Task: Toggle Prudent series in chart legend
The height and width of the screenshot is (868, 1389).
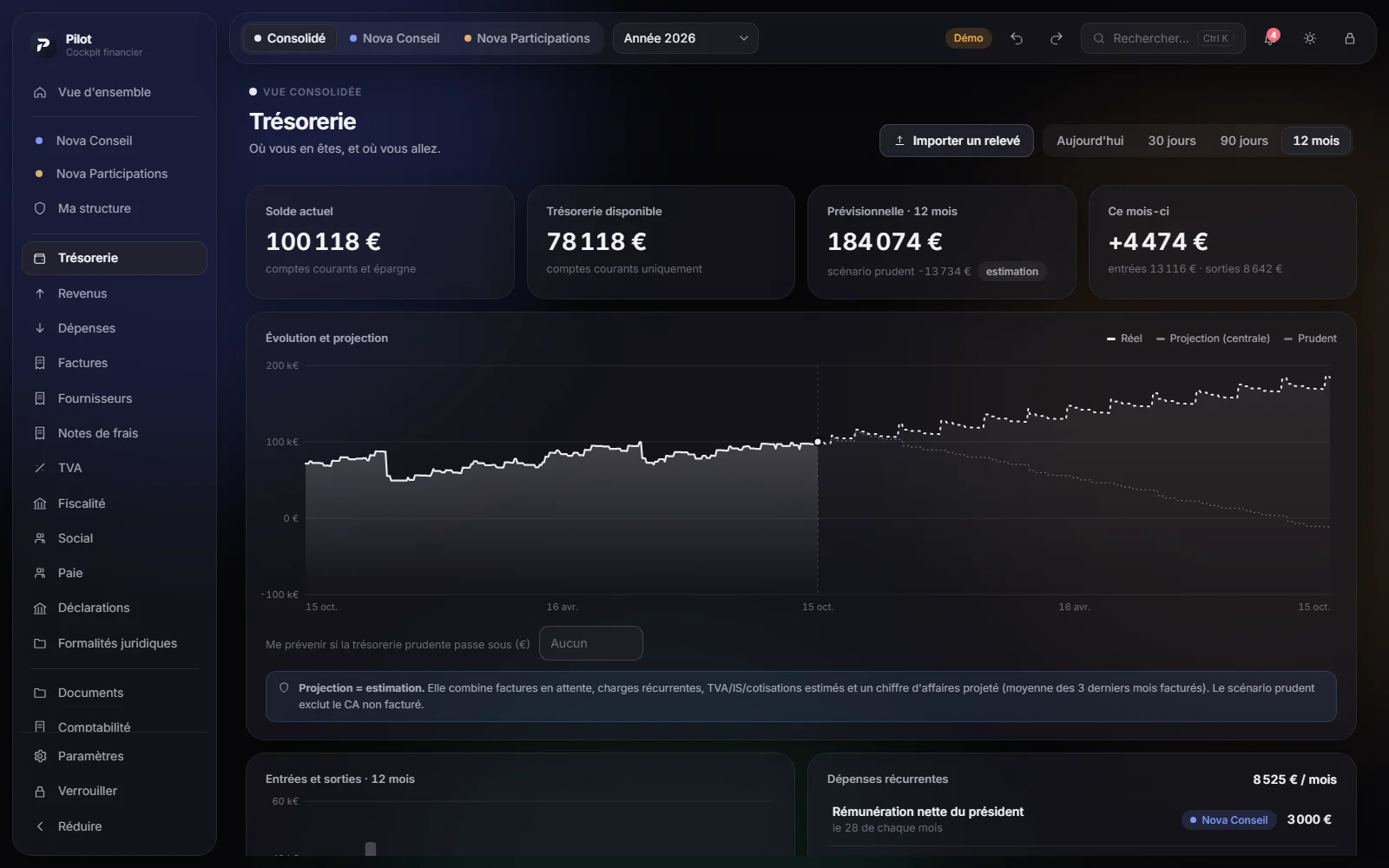Action: pos(1310,339)
